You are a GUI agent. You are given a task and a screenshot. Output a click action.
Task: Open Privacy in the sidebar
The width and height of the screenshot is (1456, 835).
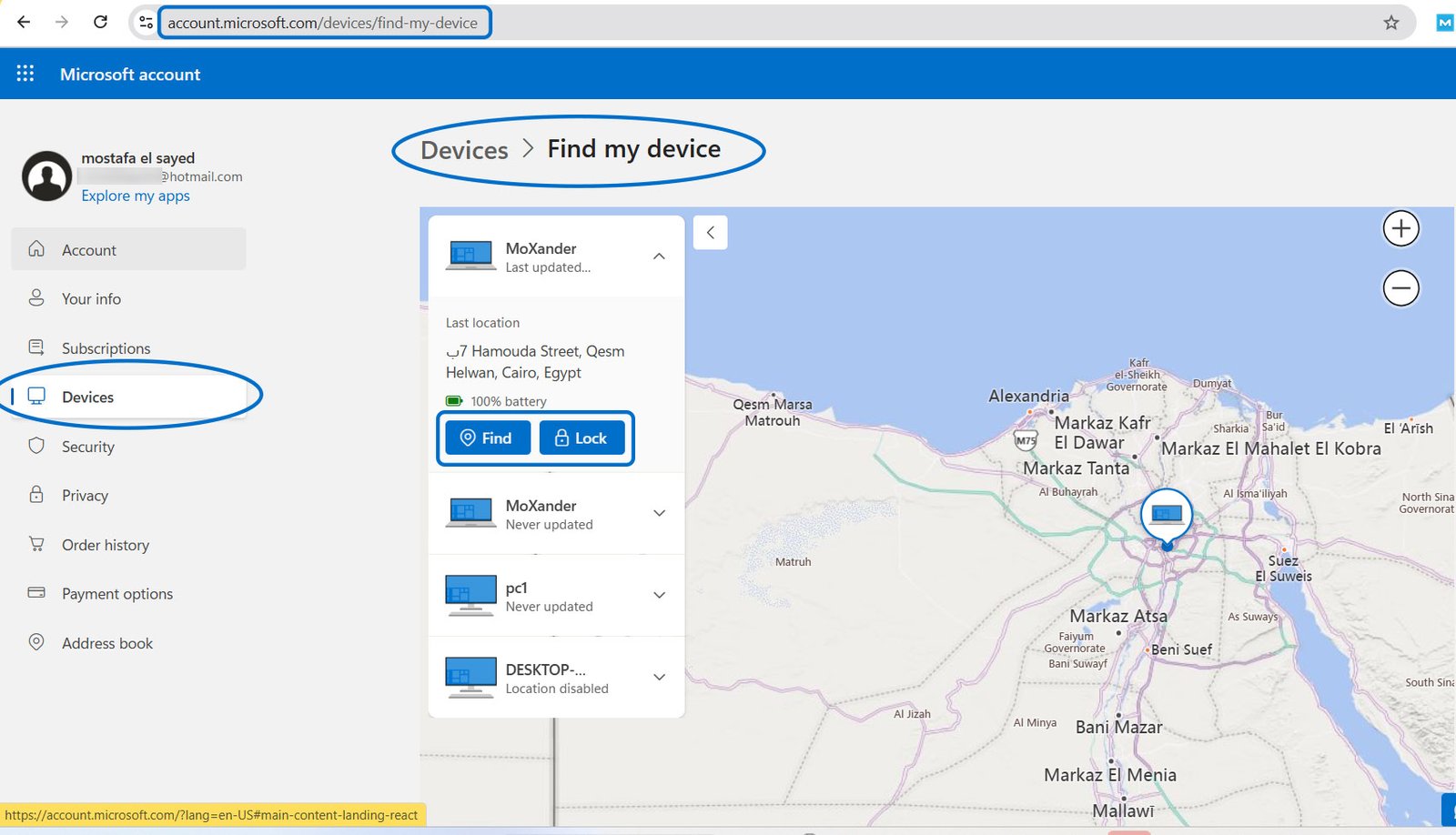(x=128, y=495)
